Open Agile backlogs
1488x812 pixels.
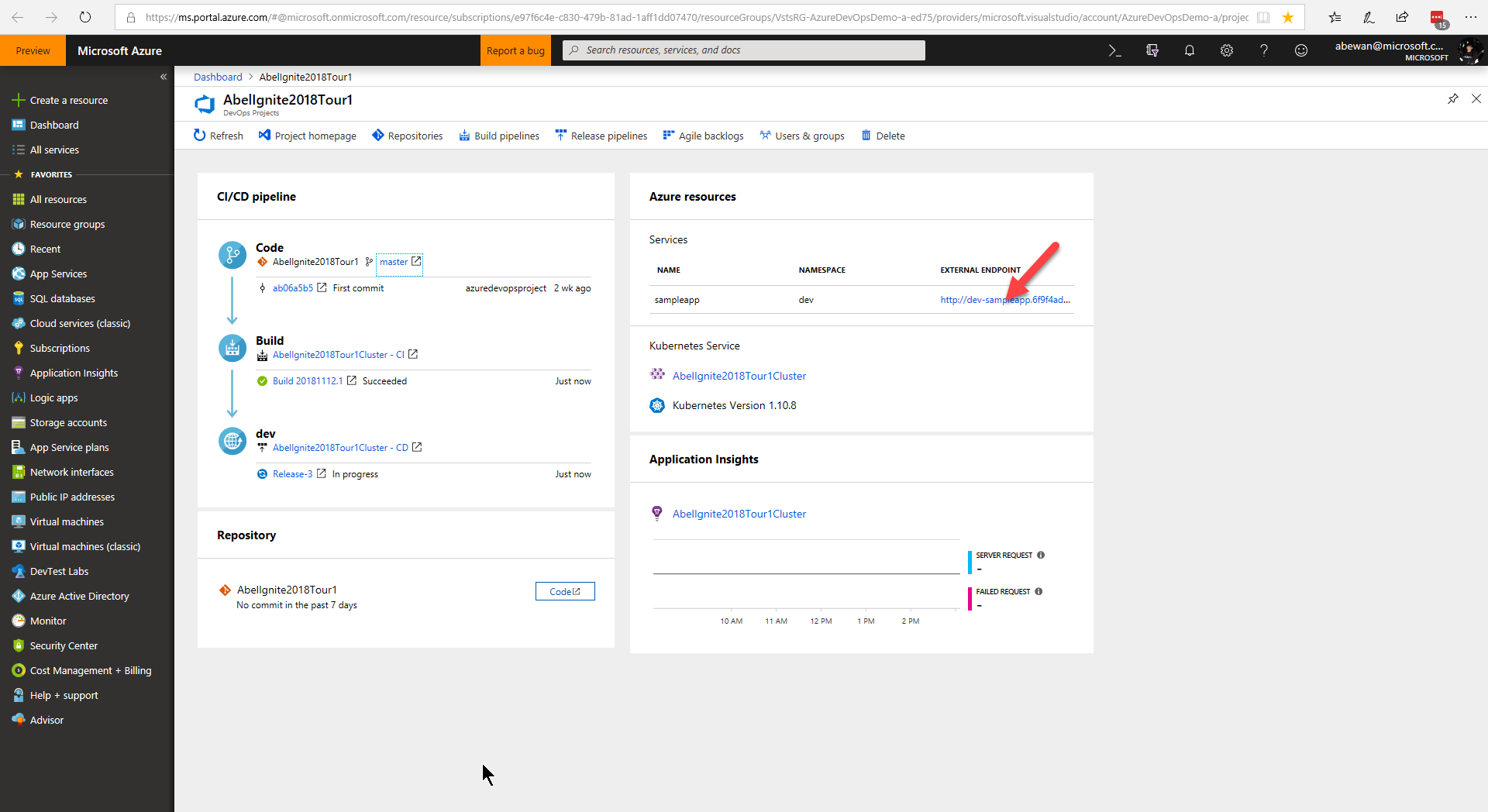(x=704, y=136)
